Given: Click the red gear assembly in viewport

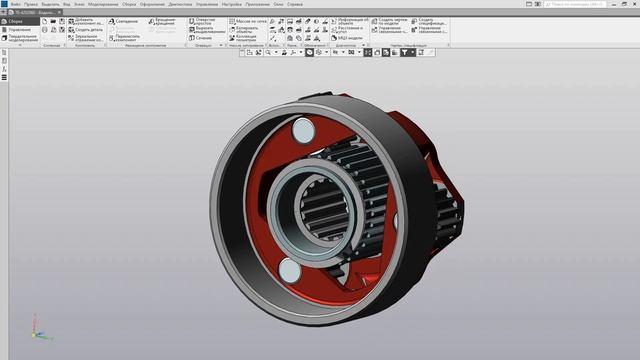Looking at the screenshot, I should click(x=337, y=208).
